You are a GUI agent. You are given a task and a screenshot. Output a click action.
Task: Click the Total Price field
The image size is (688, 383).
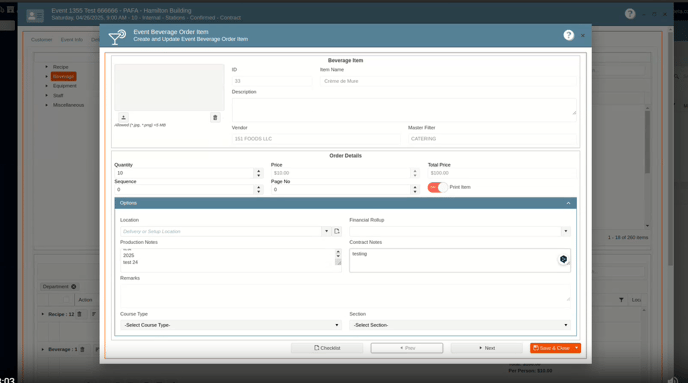pyautogui.click(x=502, y=173)
